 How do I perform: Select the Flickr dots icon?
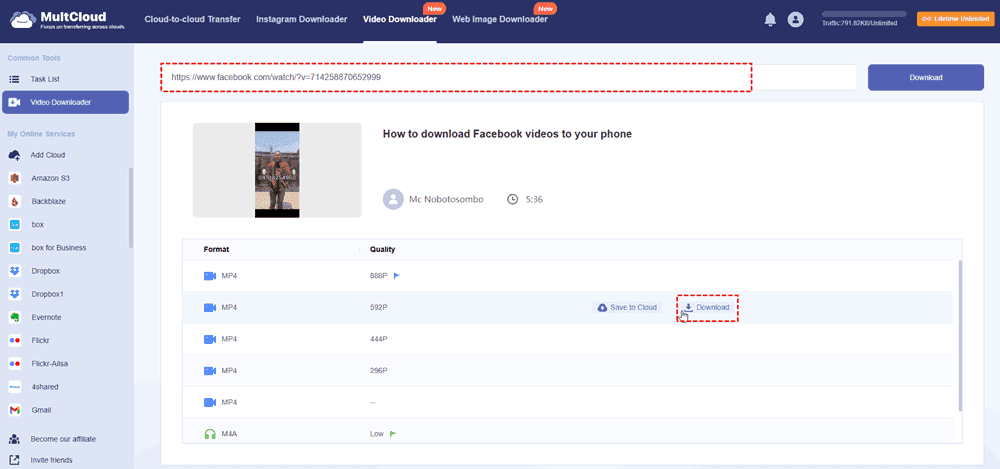tap(14, 340)
